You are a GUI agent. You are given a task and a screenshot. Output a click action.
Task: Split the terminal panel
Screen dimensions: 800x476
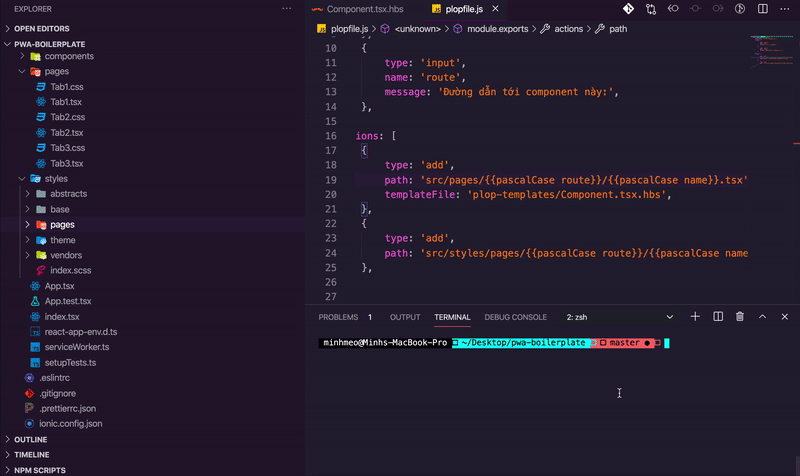pyautogui.click(x=718, y=317)
